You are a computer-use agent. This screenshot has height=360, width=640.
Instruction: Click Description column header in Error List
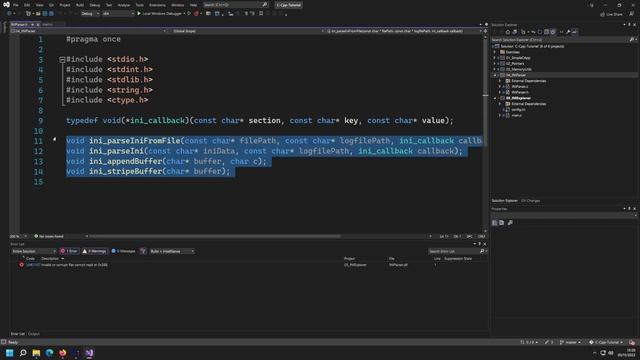[x=50, y=259]
